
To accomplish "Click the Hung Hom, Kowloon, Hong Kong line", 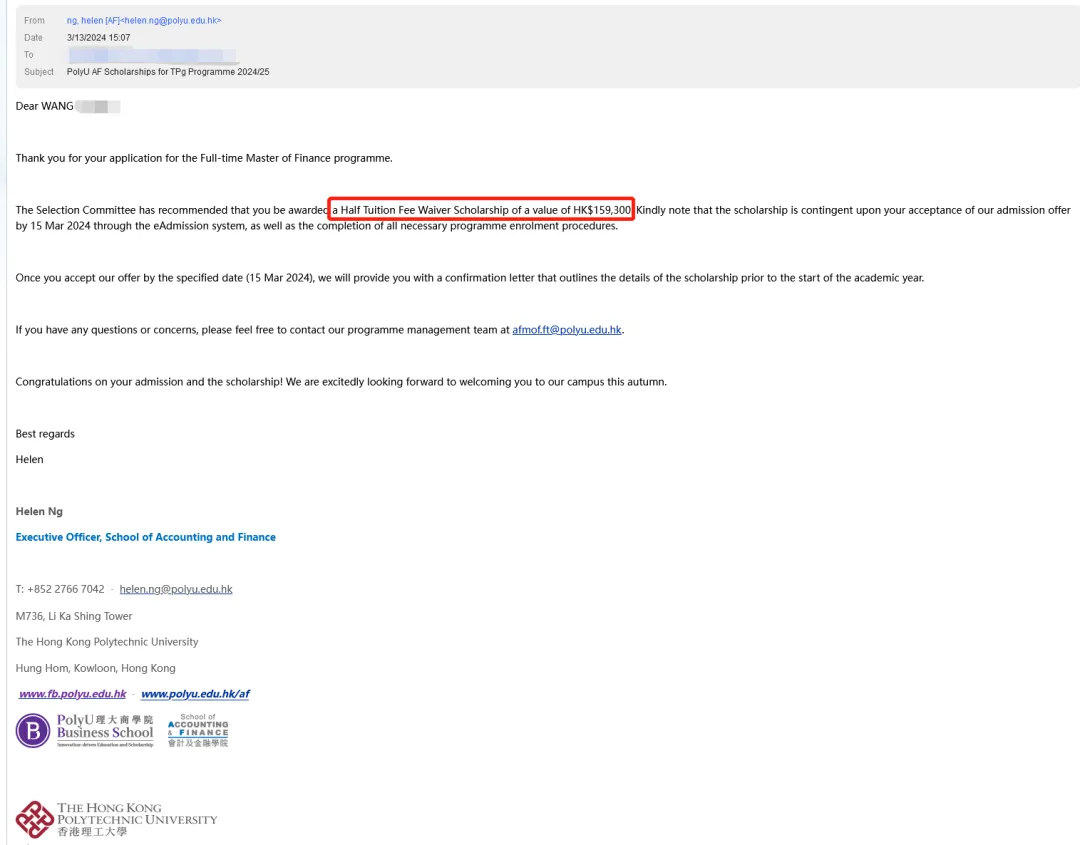I will (x=96, y=668).
